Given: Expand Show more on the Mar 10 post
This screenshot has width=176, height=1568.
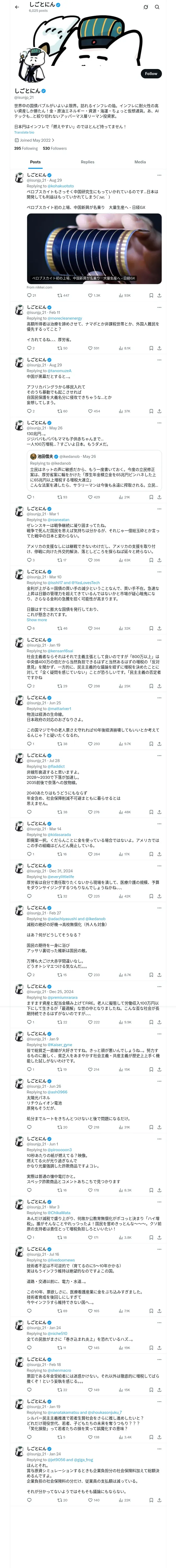Looking at the screenshot, I should coord(37,620).
